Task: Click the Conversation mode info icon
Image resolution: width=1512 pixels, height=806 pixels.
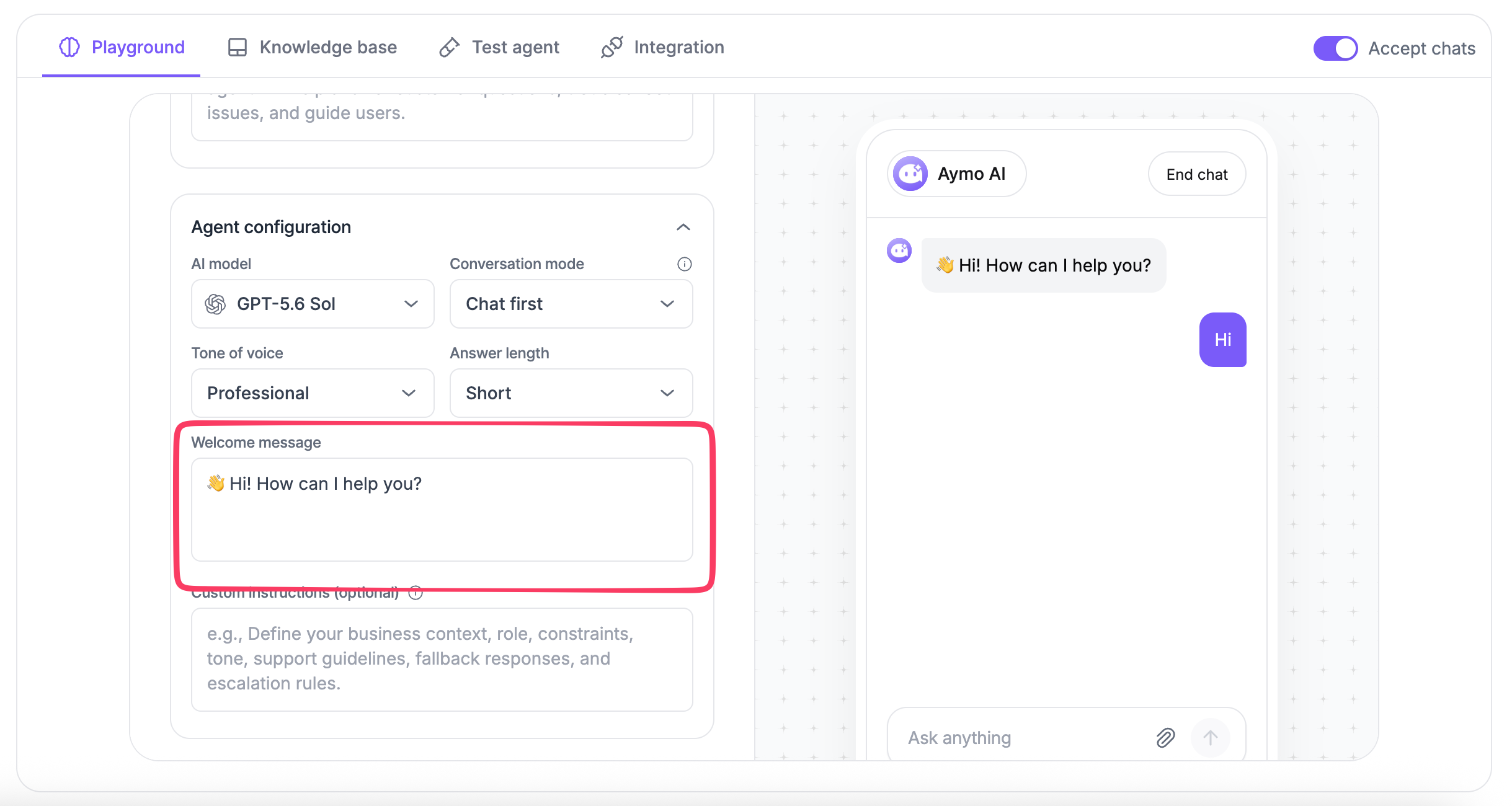Action: tap(684, 264)
